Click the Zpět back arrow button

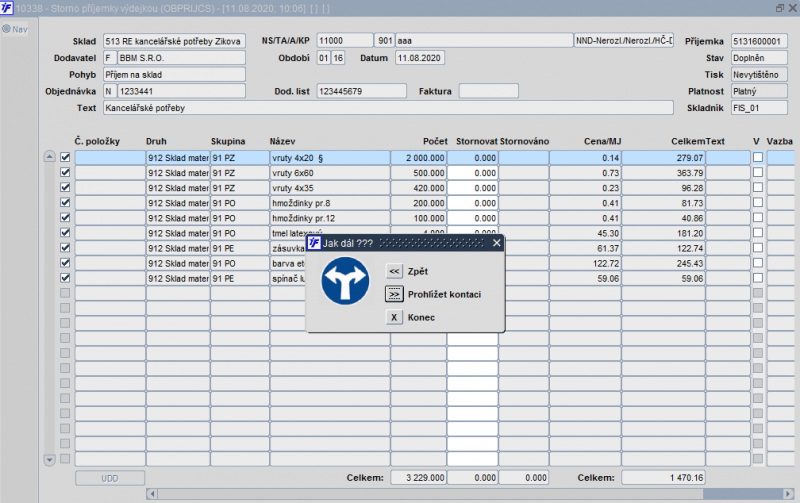pyautogui.click(x=394, y=271)
